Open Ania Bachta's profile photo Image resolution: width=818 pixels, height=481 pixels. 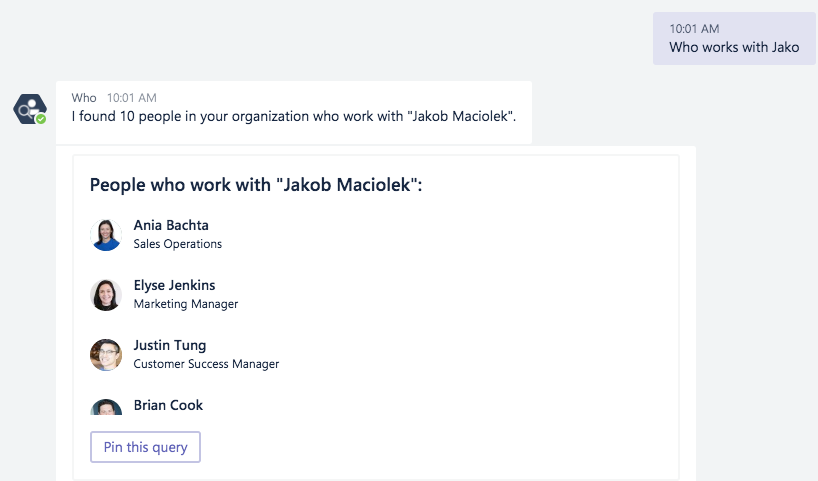click(x=106, y=234)
